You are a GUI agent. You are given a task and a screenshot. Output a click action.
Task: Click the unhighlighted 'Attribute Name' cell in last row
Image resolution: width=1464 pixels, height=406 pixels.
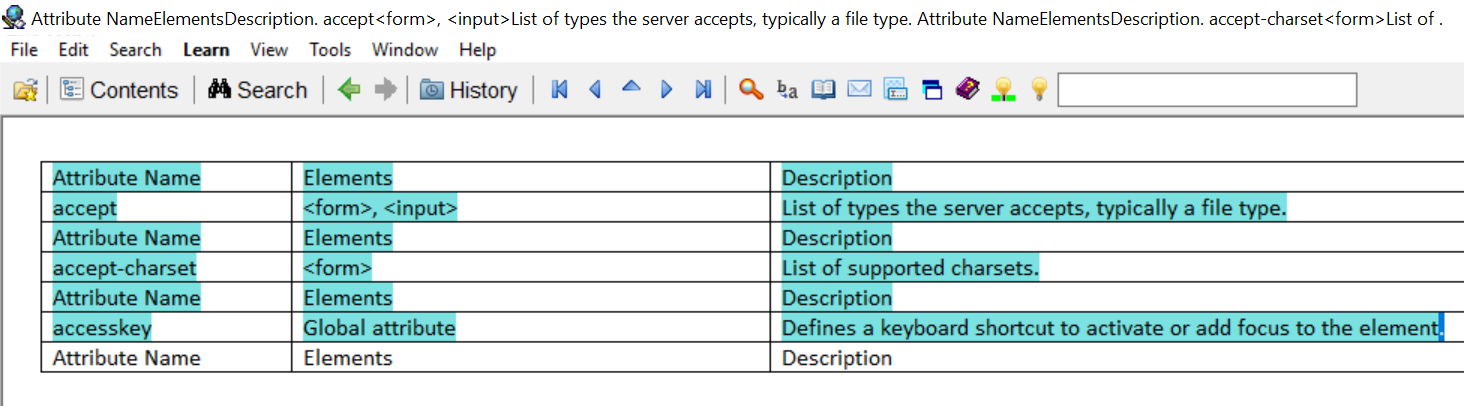pos(166,358)
